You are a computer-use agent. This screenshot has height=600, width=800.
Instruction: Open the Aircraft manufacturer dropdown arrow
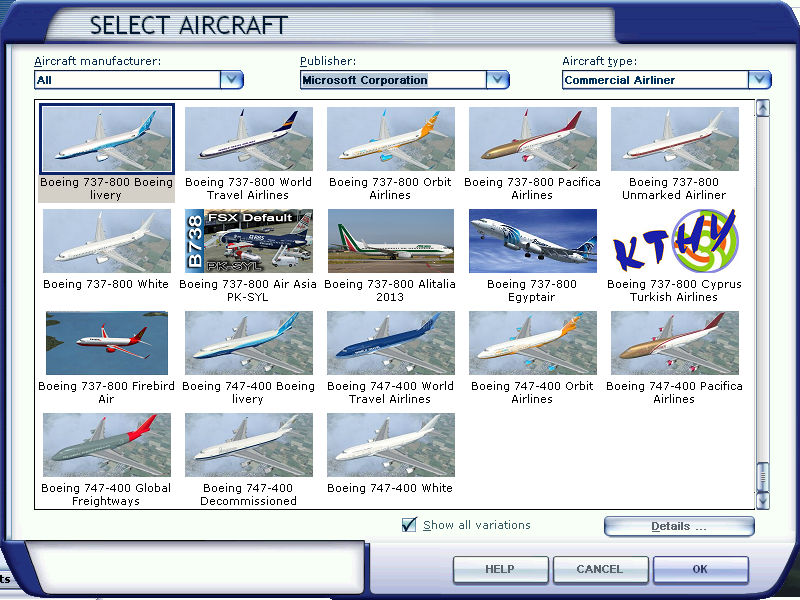(232, 80)
